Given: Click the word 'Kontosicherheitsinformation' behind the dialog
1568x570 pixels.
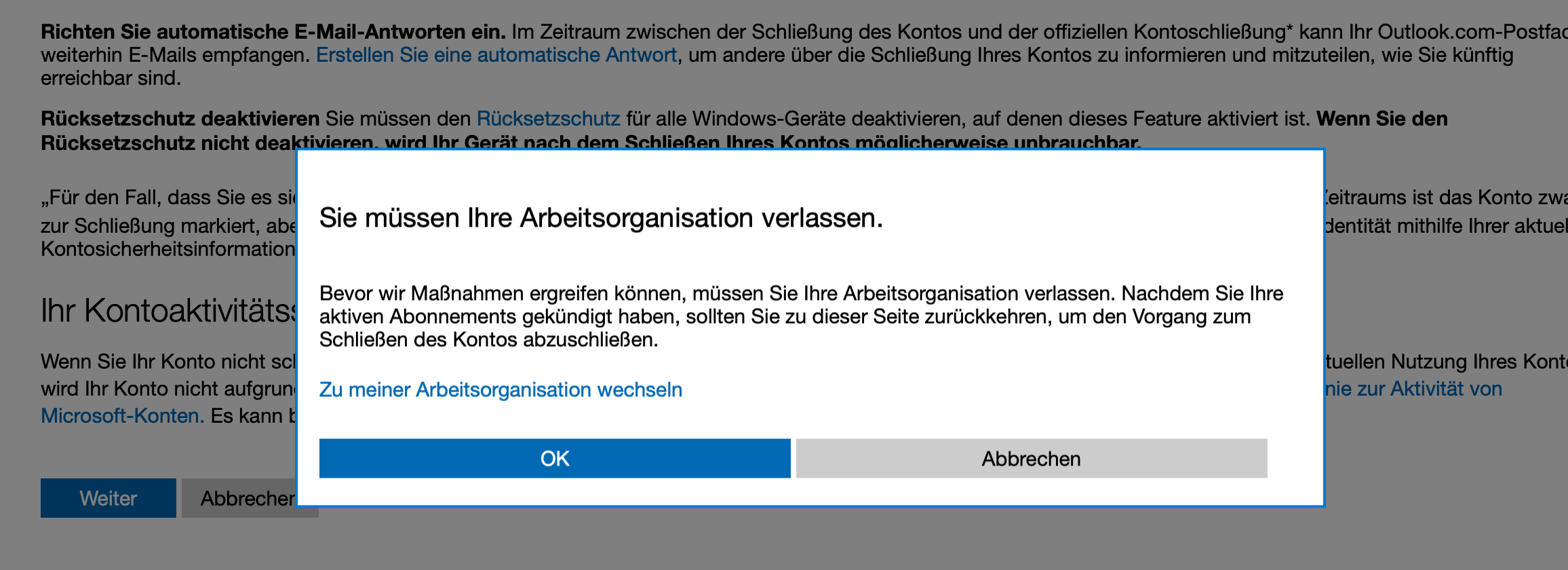Looking at the screenshot, I should click(x=168, y=249).
